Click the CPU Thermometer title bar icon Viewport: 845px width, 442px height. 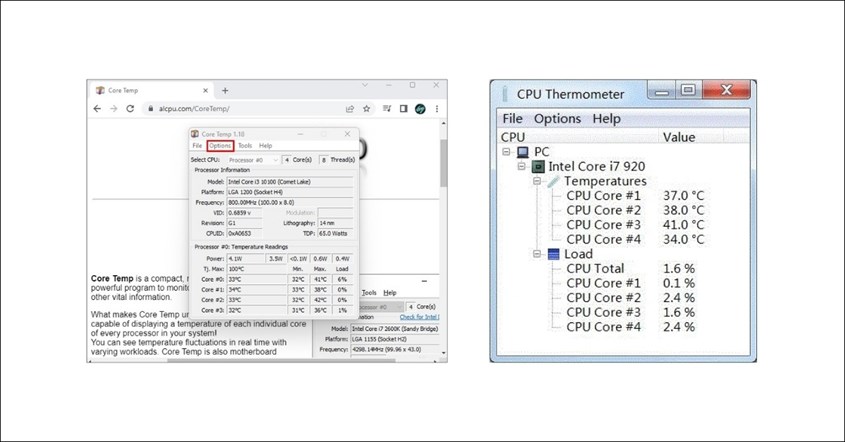[505, 94]
